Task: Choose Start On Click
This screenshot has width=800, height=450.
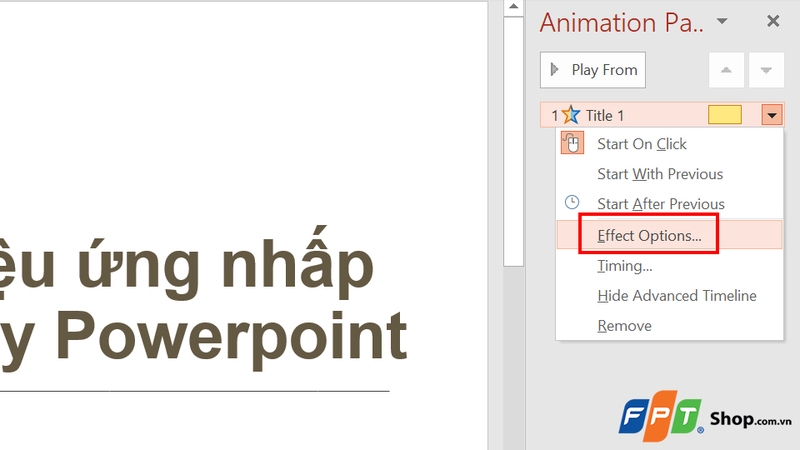Action: (x=669, y=144)
